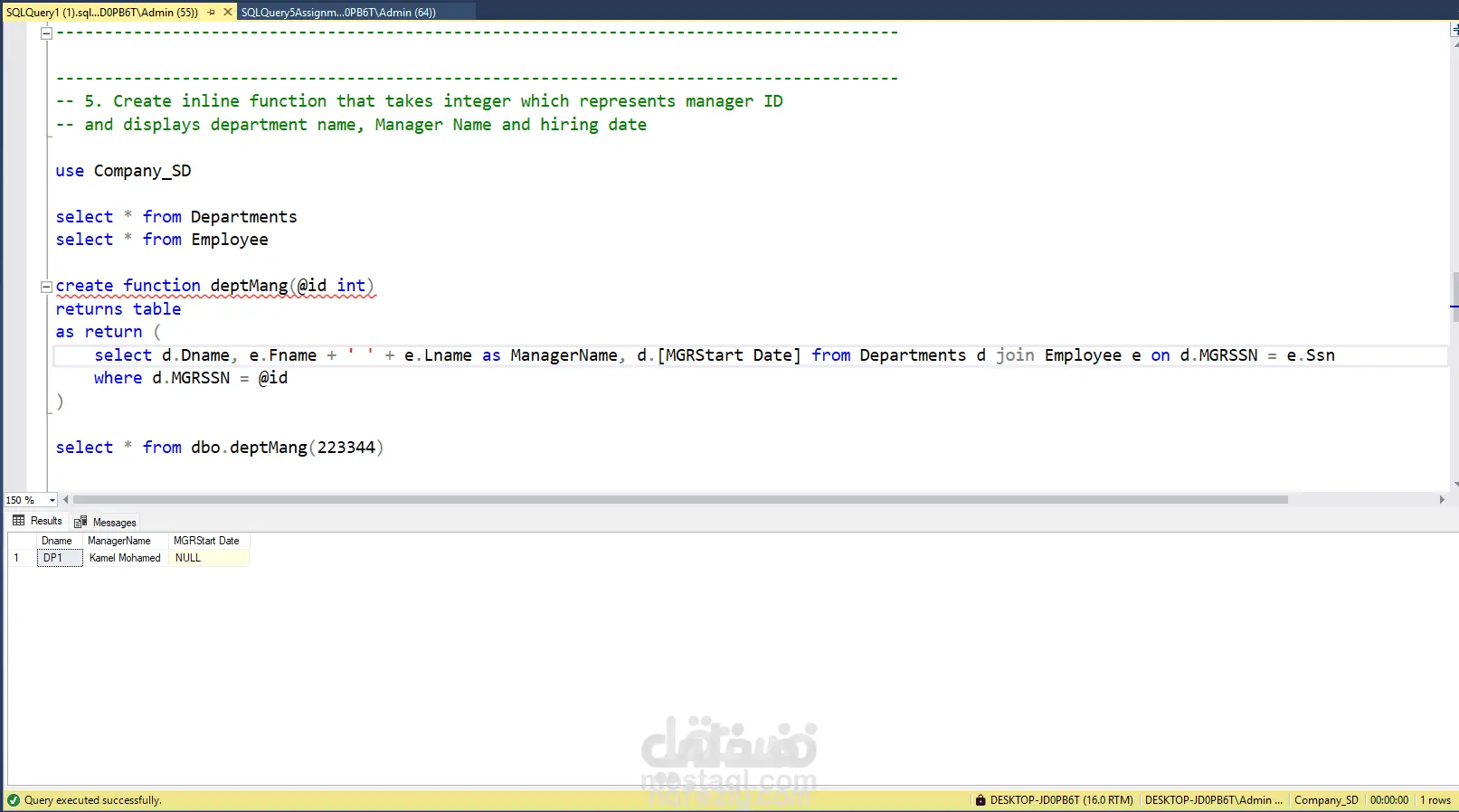Select row 1 header in results grid
The image size is (1459, 812).
22,558
